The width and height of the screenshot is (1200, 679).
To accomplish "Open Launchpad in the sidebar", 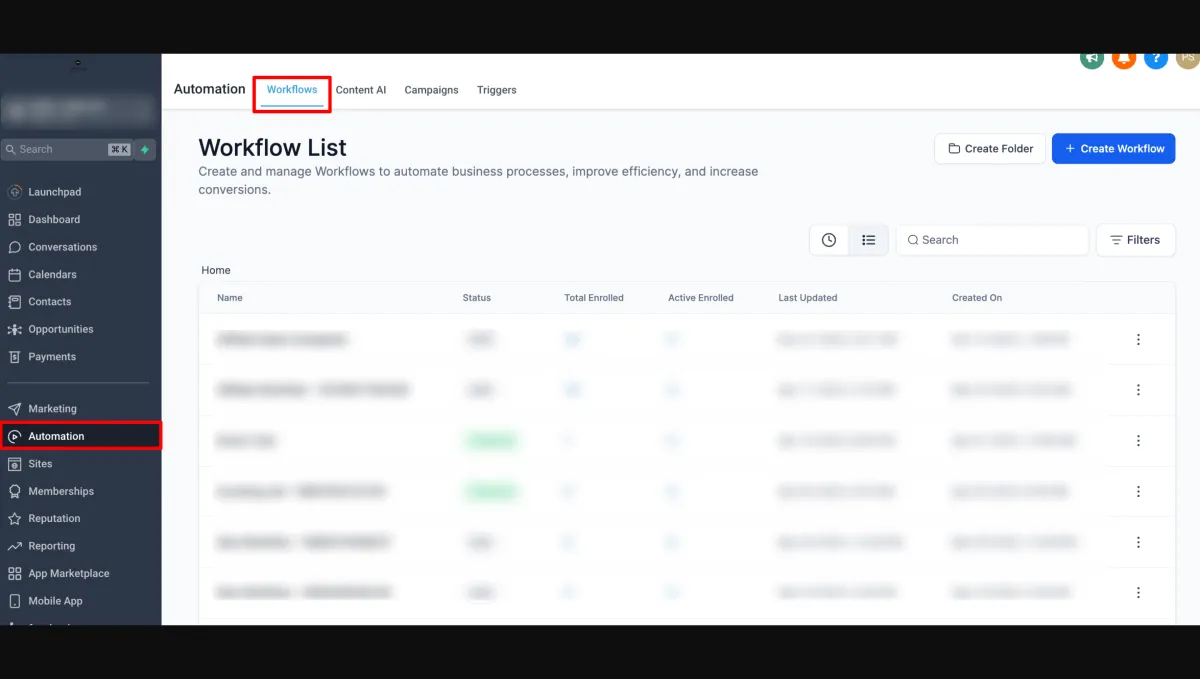I will [x=55, y=192].
